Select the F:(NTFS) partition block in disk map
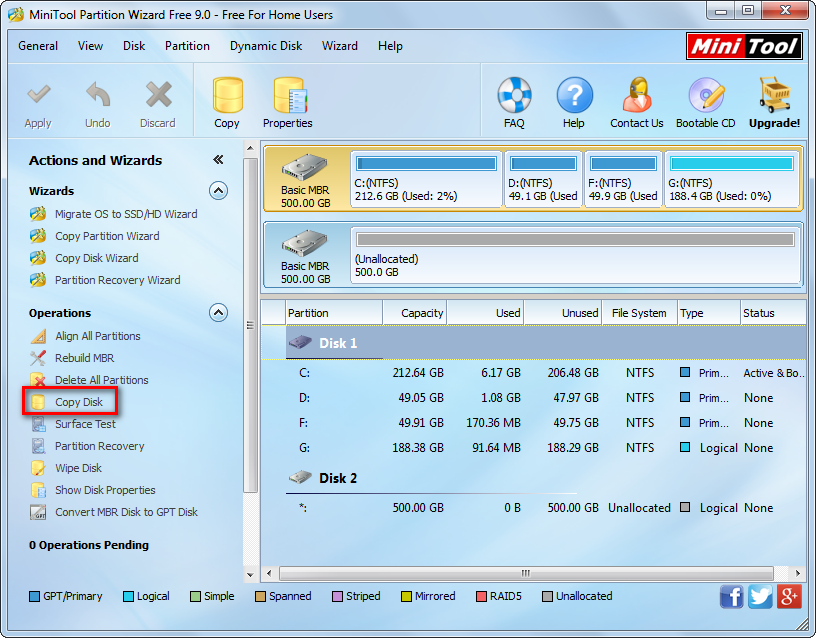The image size is (816, 638). pyautogui.click(x=623, y=179)
